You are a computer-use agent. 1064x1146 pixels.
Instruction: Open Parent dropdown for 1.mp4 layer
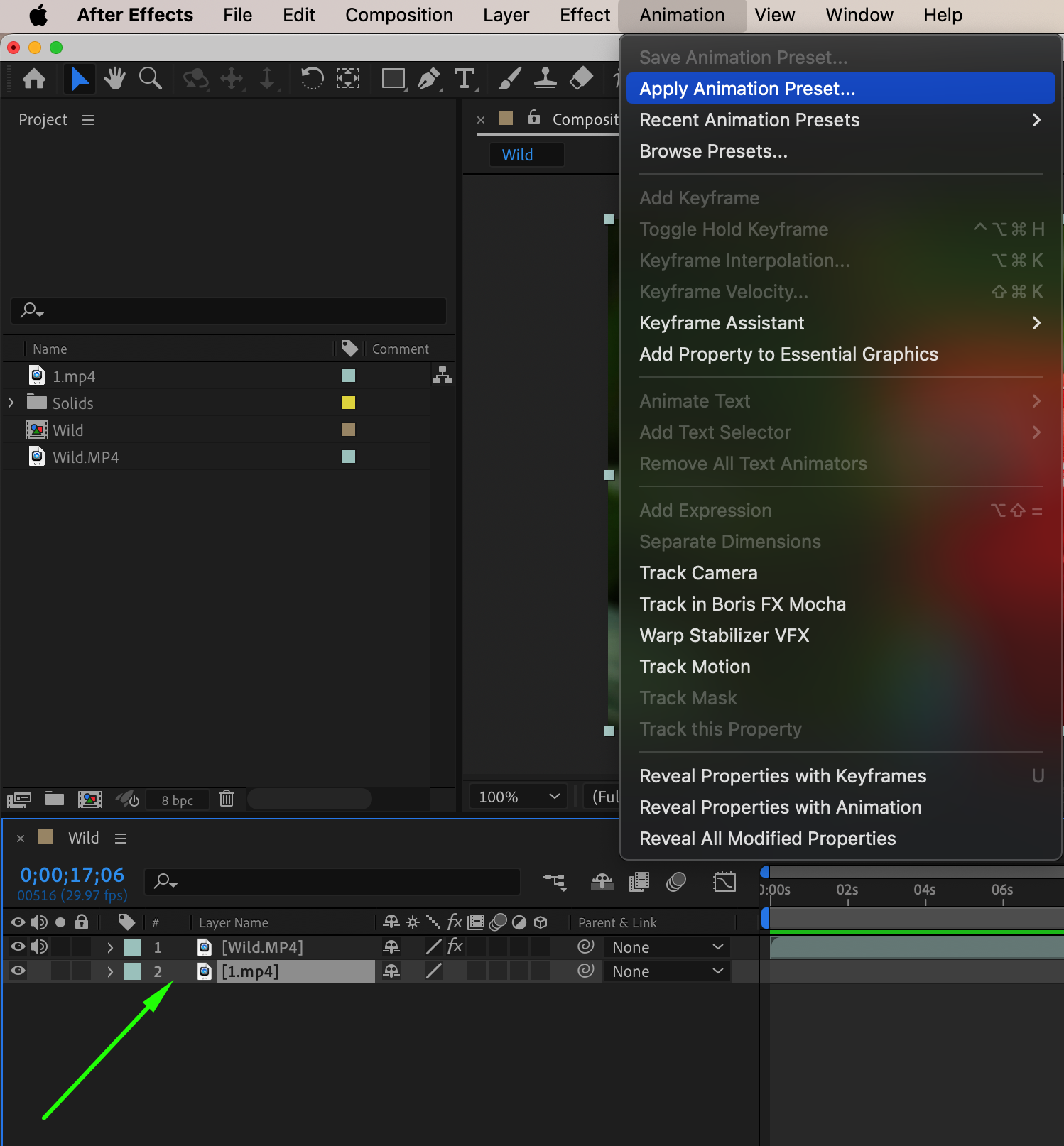pos(667,971)
